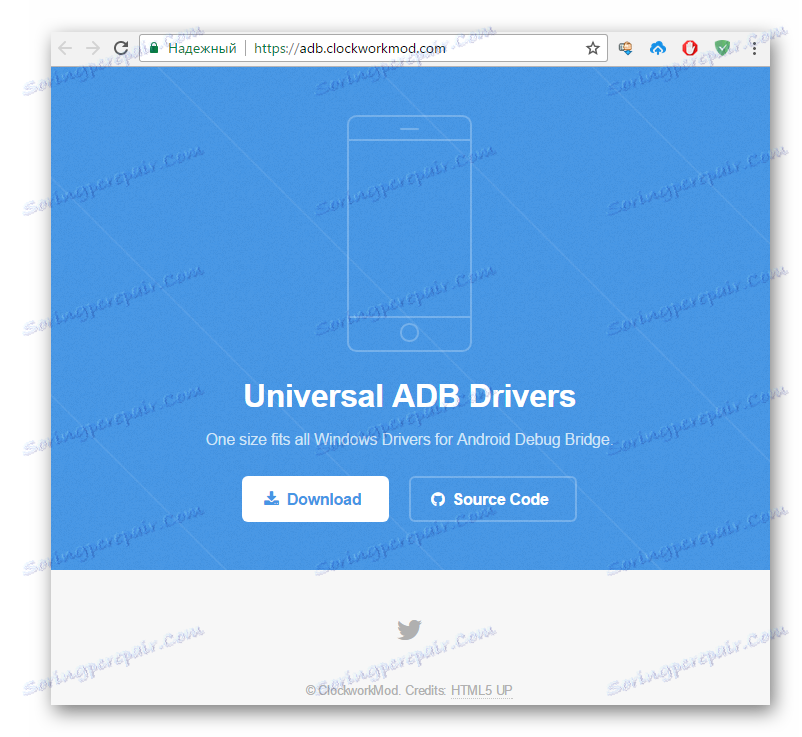Viewport: 802px width, 737px height.
Task: Reload the page with the refresh icon
Action: click(121, 48)
